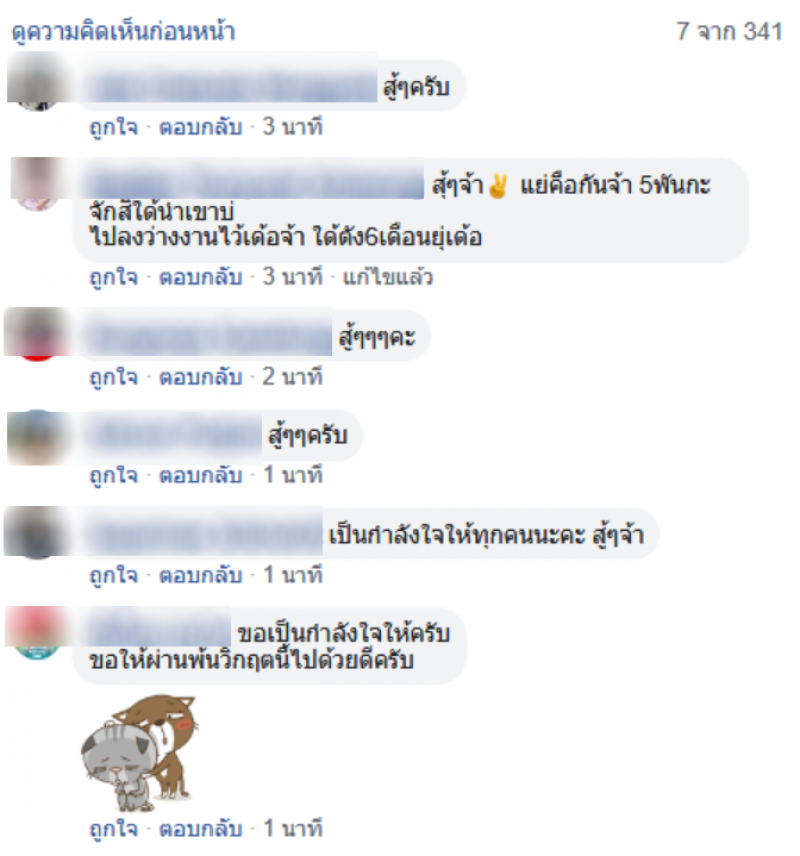Viewport: 800px width, 856px height.
Task: Open the avatar of the first commenter
Action: (x=37, y=82)
